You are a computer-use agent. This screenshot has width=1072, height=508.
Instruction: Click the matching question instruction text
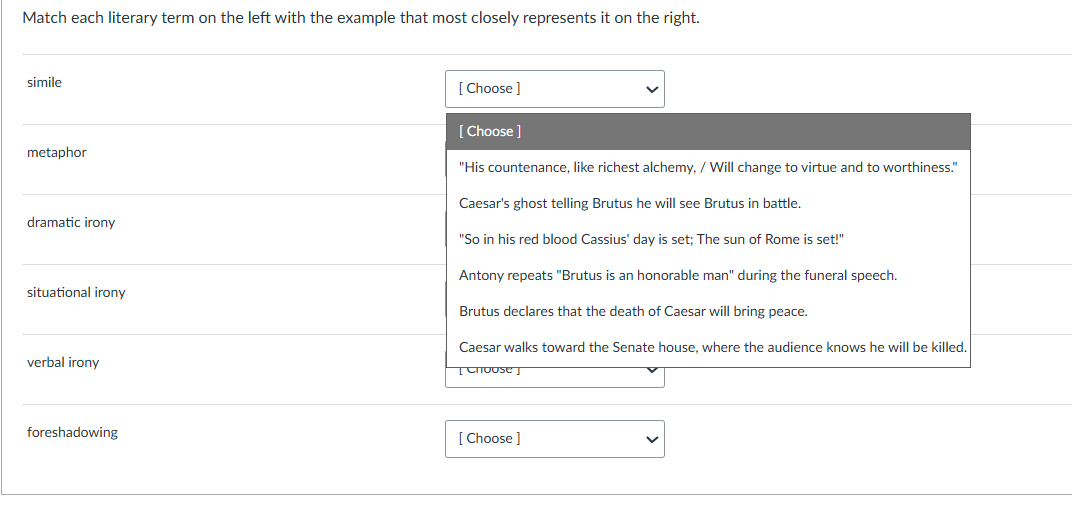pyautogui.click(x=360, y=18)
